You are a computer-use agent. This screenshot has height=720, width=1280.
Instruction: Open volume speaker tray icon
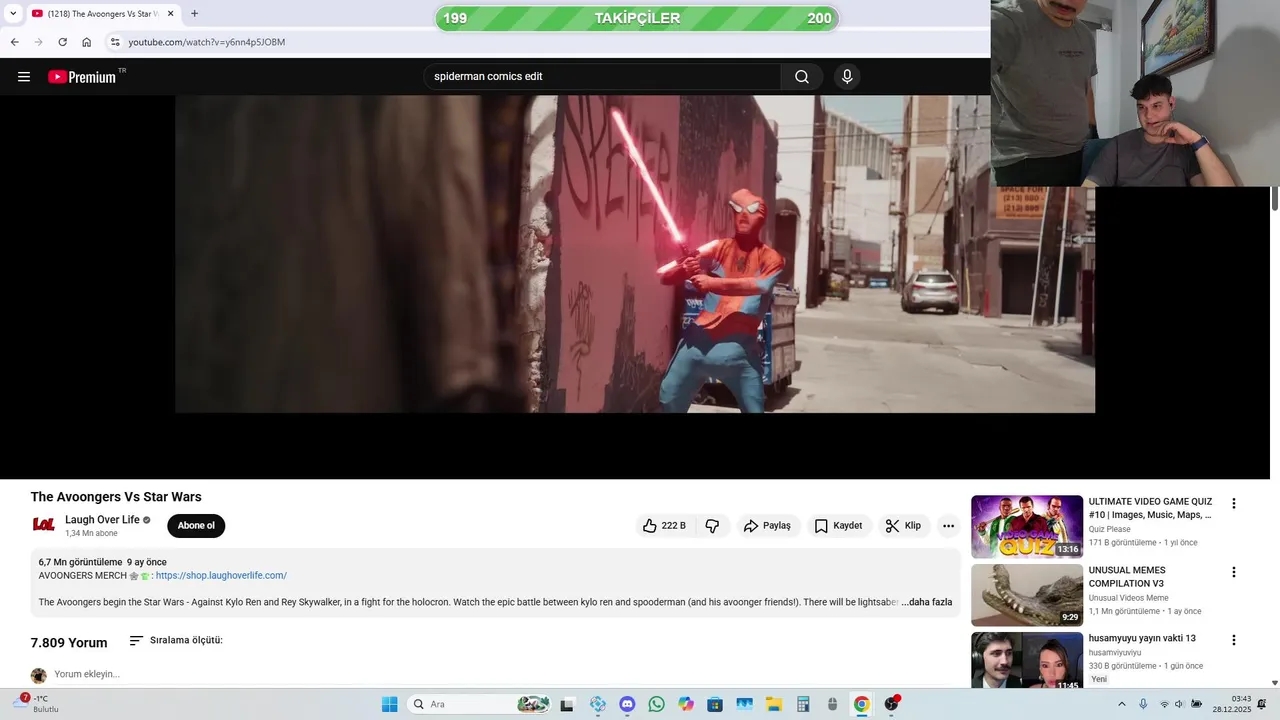tap(1179, 704)
